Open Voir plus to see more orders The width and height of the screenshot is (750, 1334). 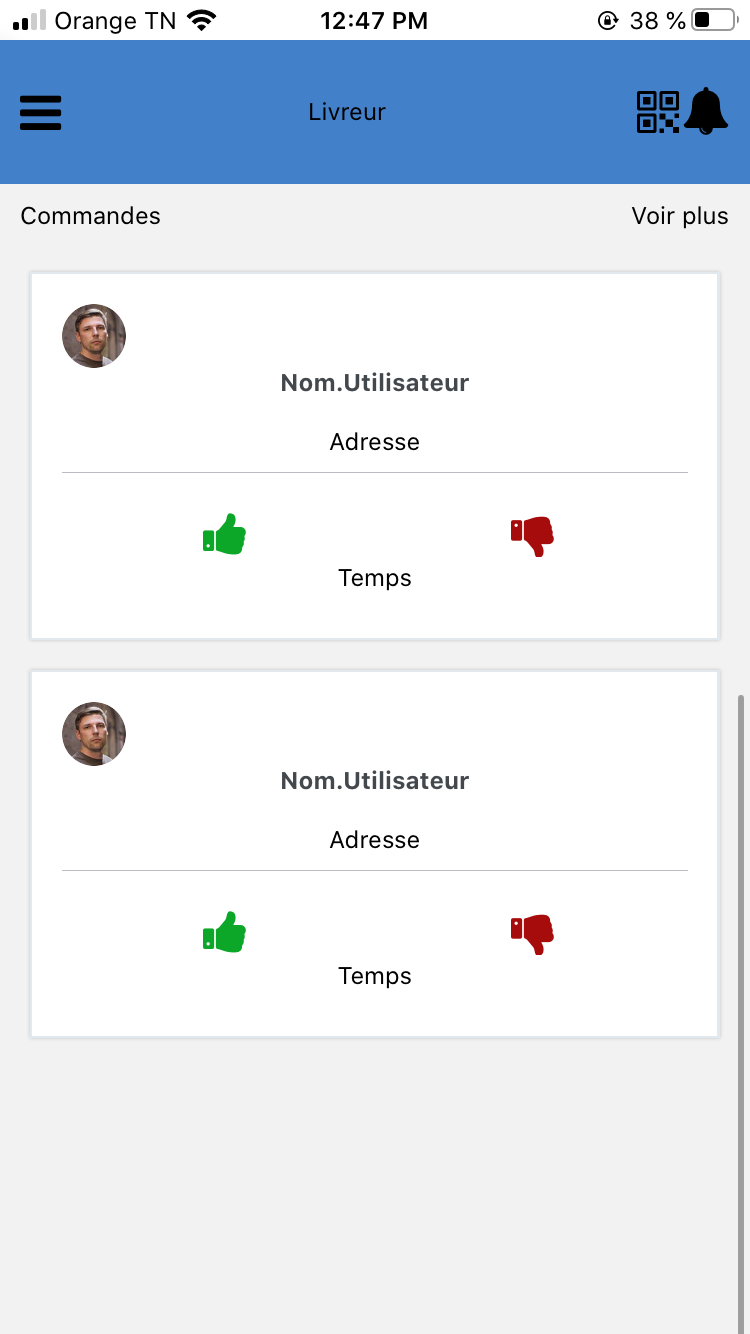[679, 216]
